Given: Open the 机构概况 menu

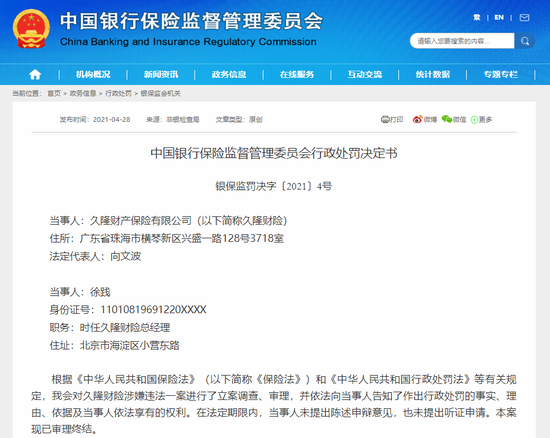Looking at the screenshot, I should click(x=93, y=74).
